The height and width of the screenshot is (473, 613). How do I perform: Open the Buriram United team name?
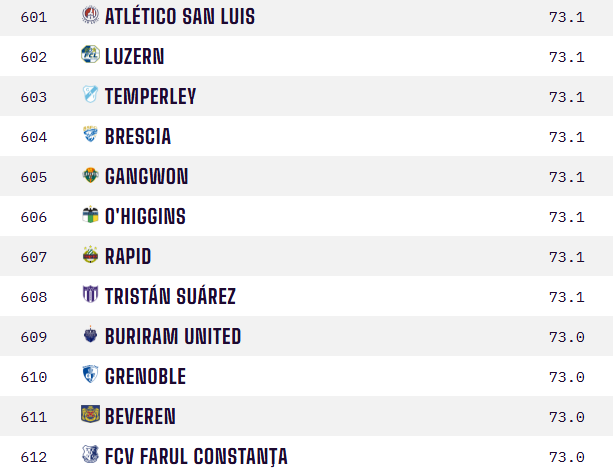(x=172, y=337)
